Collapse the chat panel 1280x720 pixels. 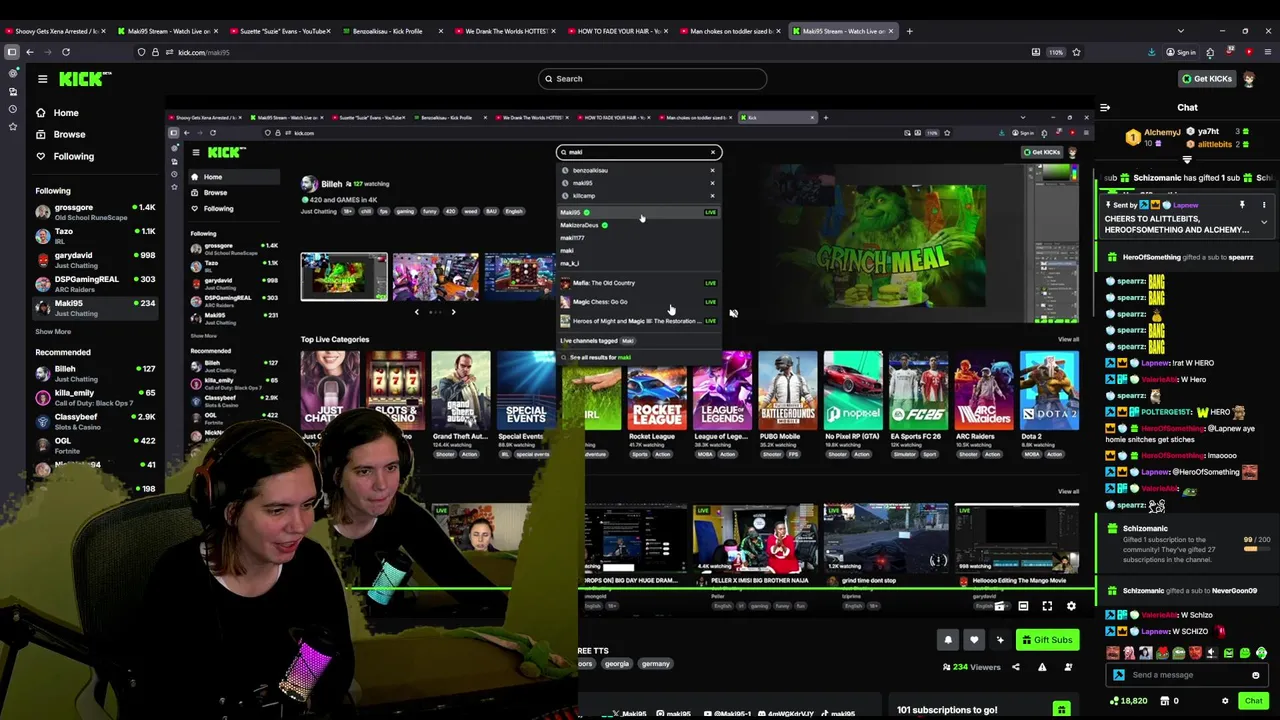(x=1105, y=107)
